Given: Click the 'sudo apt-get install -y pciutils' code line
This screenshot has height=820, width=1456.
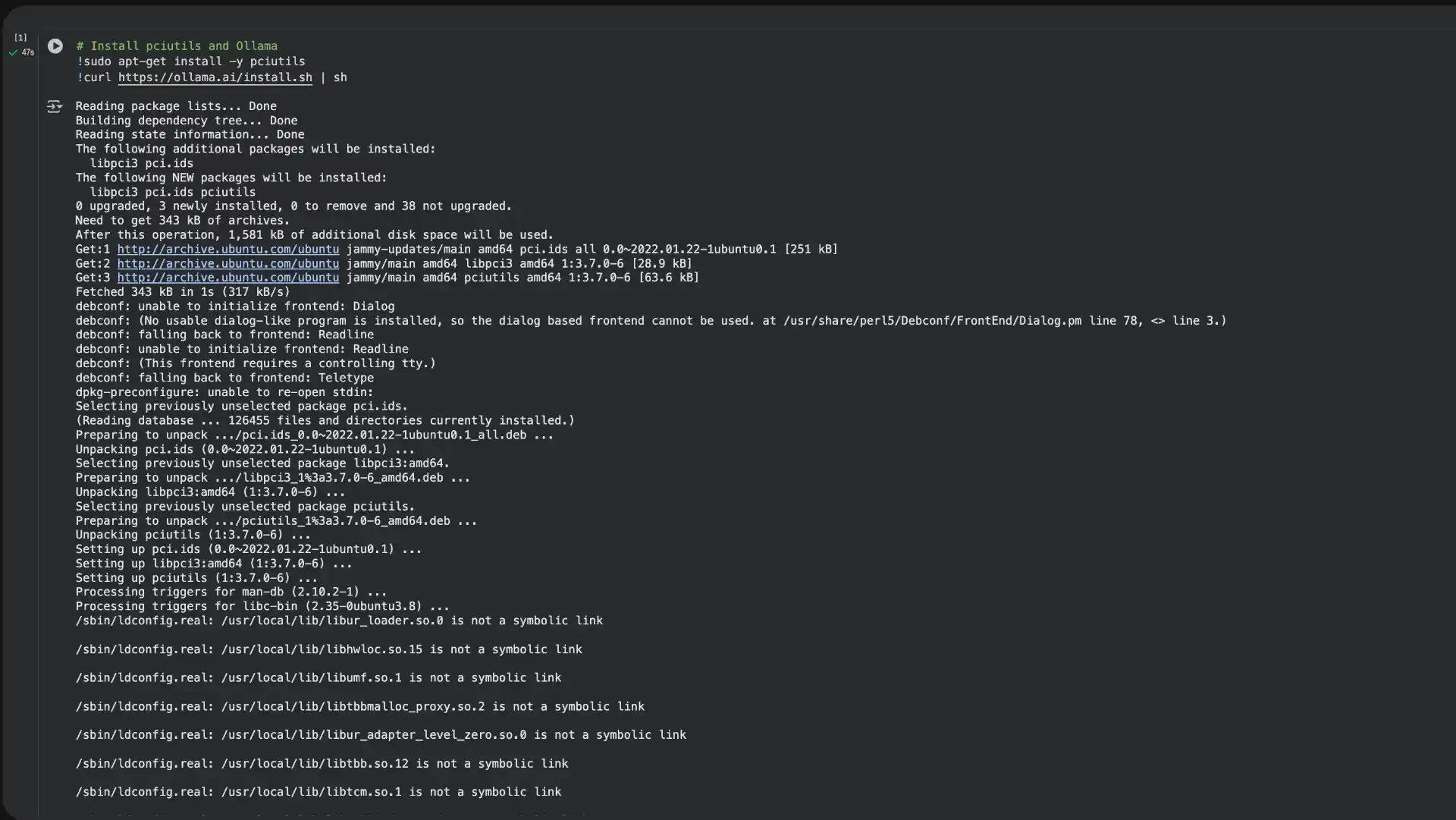Looking at the screenshot, I should pyautogui.click(x=193, y=61).
